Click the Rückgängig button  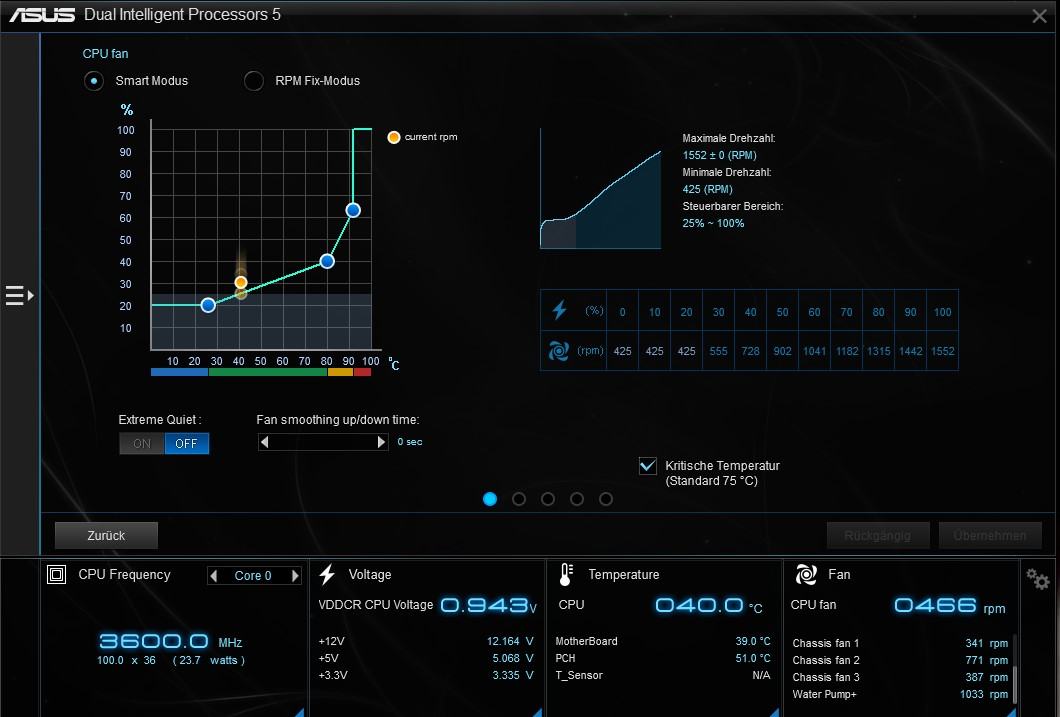[877, 535]
